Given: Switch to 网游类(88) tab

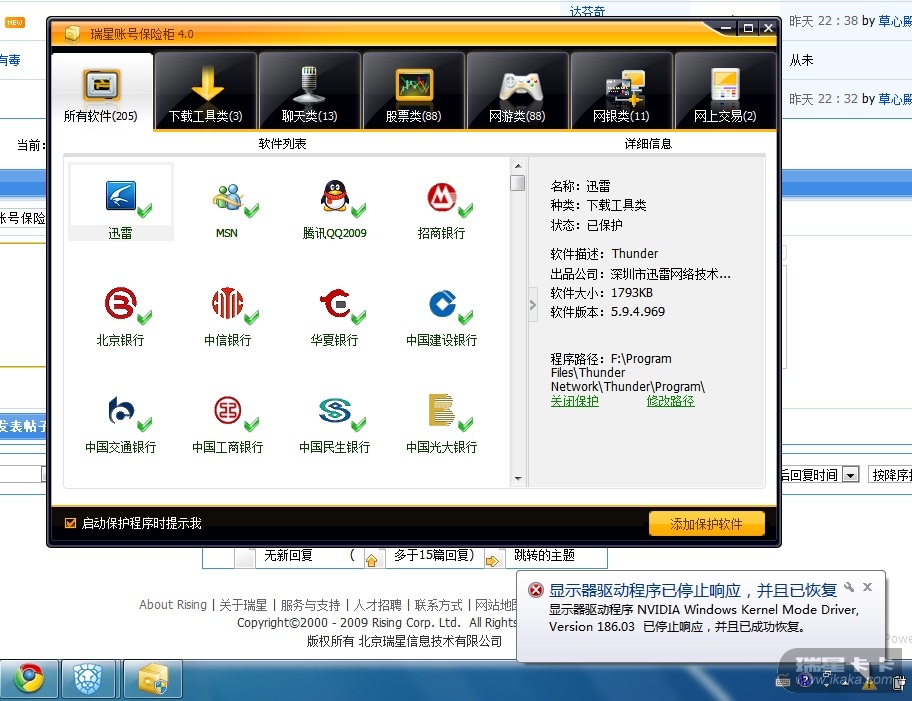Looking at the screenshot, I should [517, 90].
